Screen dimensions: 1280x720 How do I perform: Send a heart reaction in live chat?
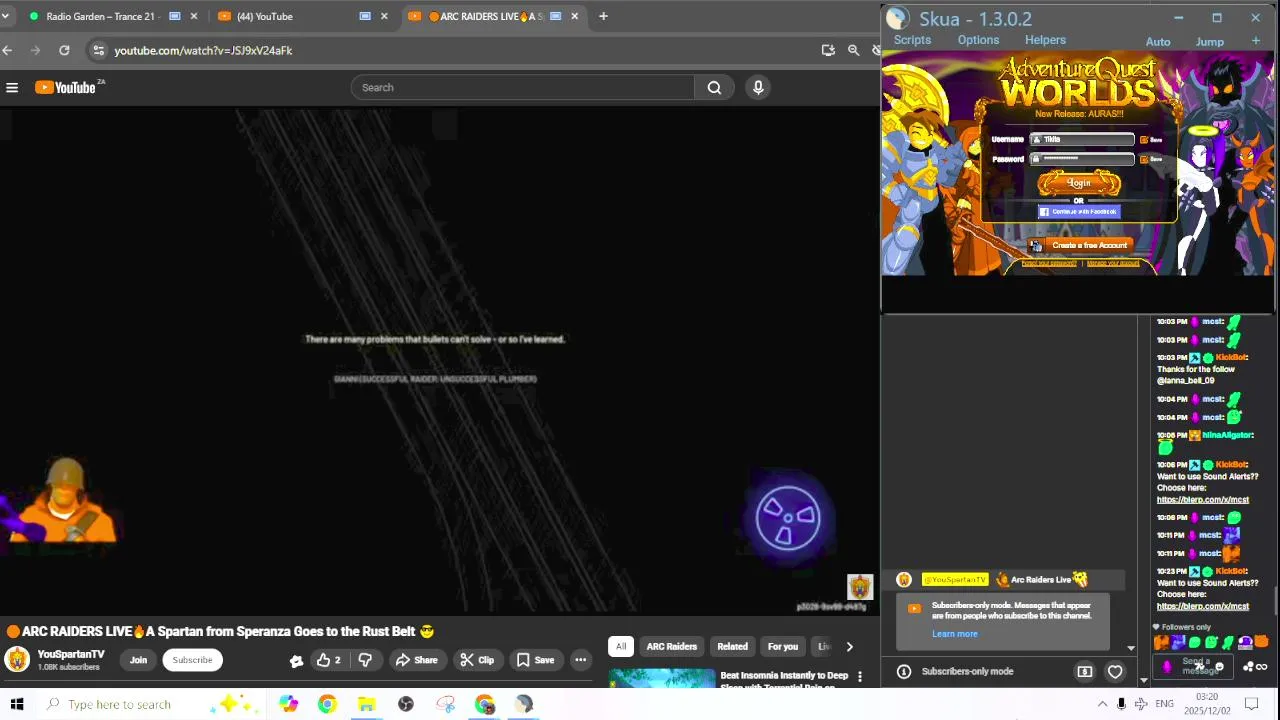click(1115, 672)
